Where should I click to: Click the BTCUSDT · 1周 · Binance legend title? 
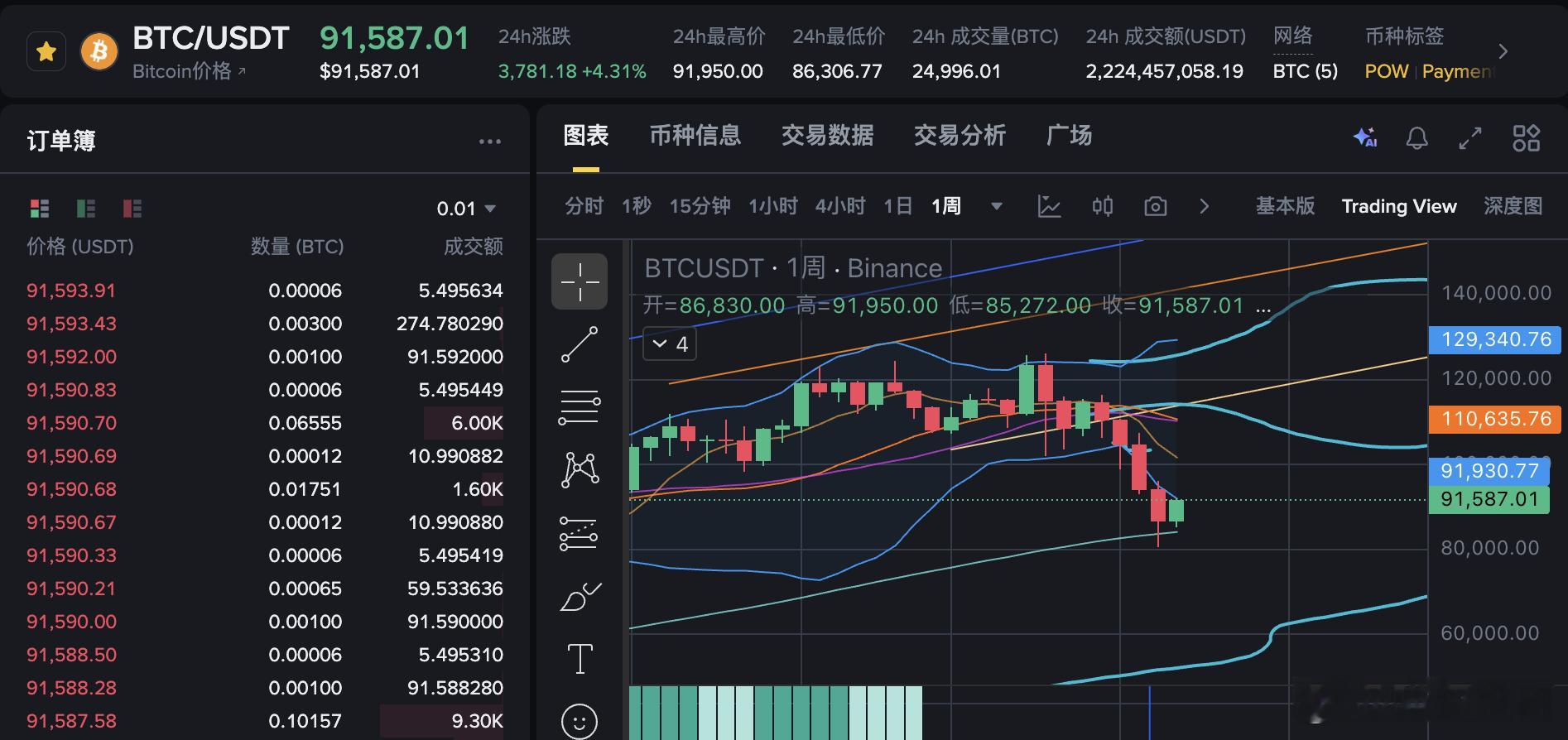[x=793, y=268]
